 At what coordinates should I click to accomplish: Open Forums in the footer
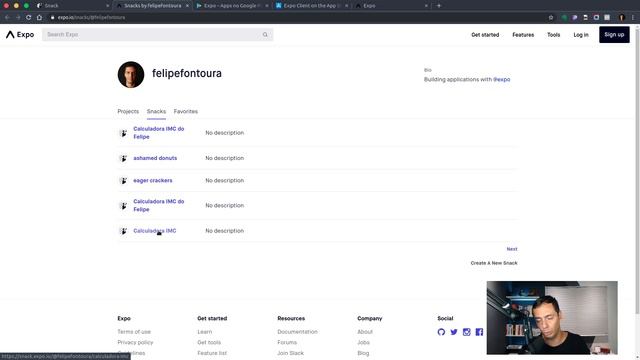click(x=287, y=342)
